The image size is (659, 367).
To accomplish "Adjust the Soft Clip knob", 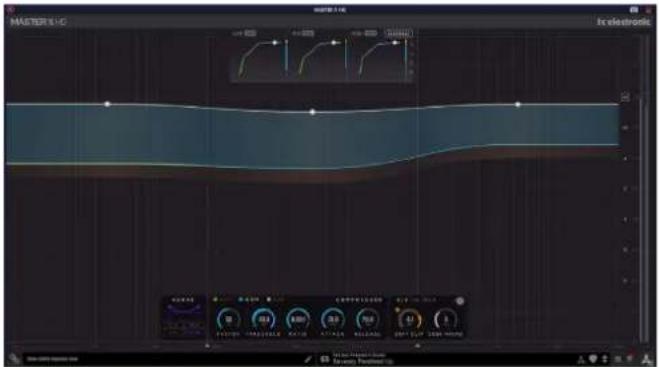I will pos(410,319).
